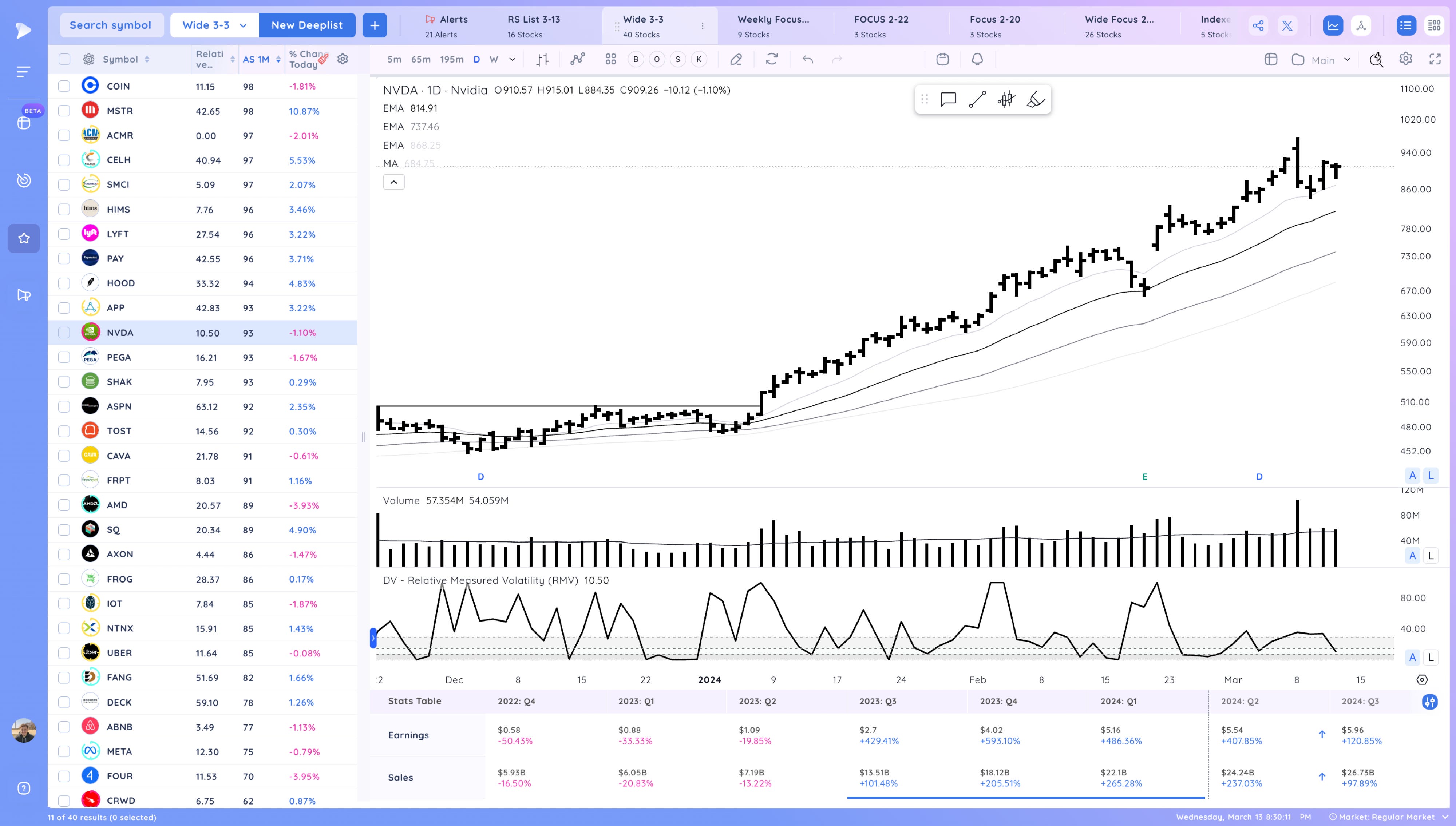
Task: Click the blue plus add button
Action: tap(375, 25)
